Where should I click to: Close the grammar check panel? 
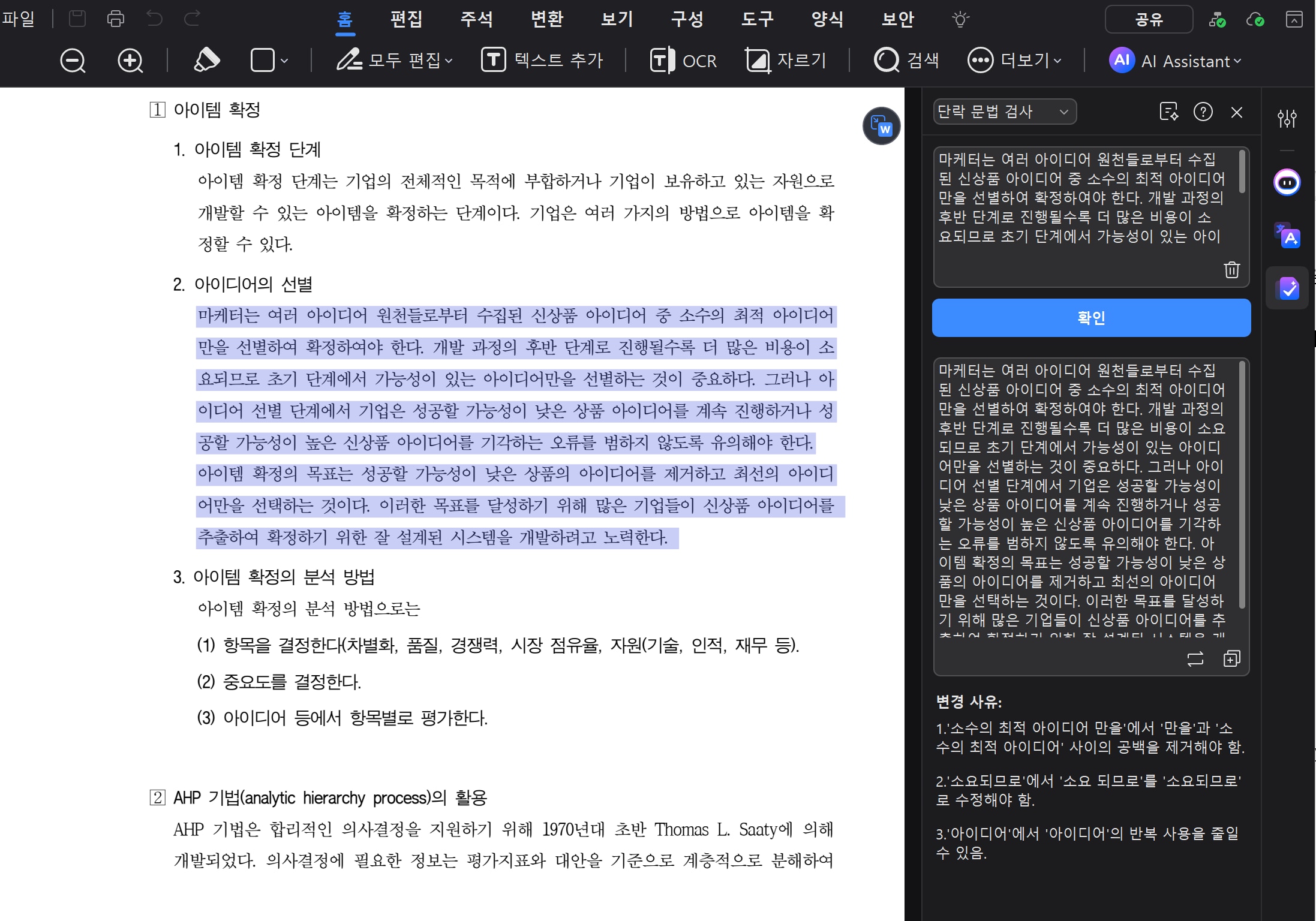click(x=1237, y=112)
